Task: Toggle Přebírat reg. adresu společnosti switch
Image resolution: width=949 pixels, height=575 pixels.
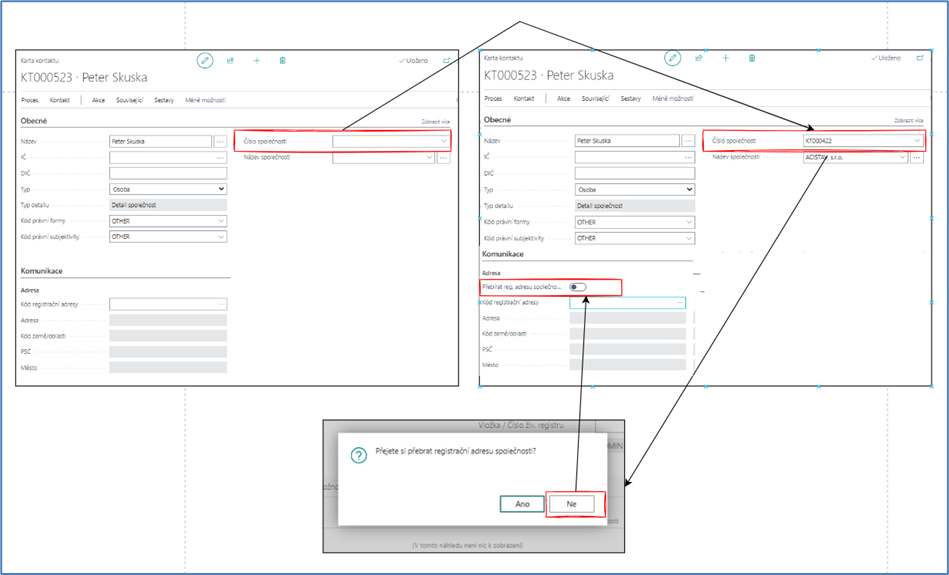Action: (x=578, y=287)
